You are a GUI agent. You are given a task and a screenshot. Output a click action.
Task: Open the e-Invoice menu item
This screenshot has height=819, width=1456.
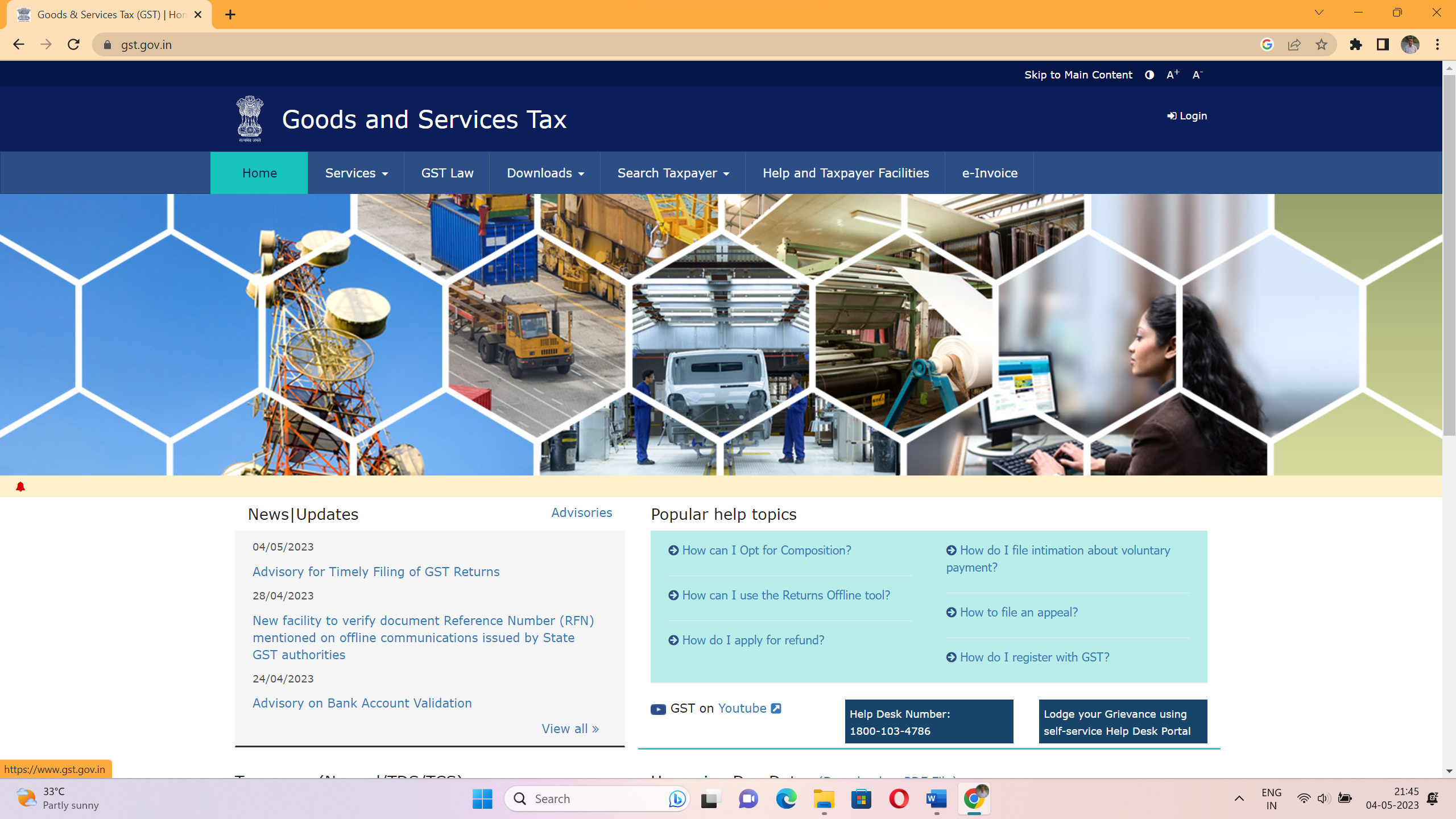[990, 173]
